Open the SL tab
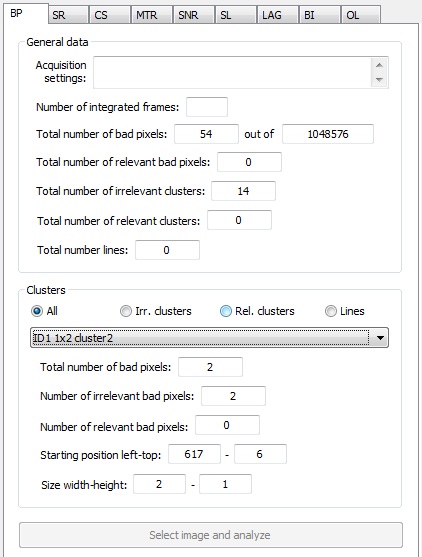This screenshot has height=557, width=422. click(x=236, y=15)
